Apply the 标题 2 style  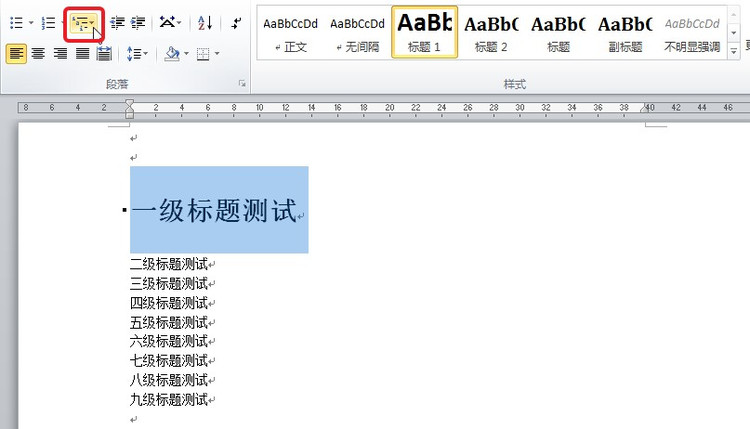[491, 33]
